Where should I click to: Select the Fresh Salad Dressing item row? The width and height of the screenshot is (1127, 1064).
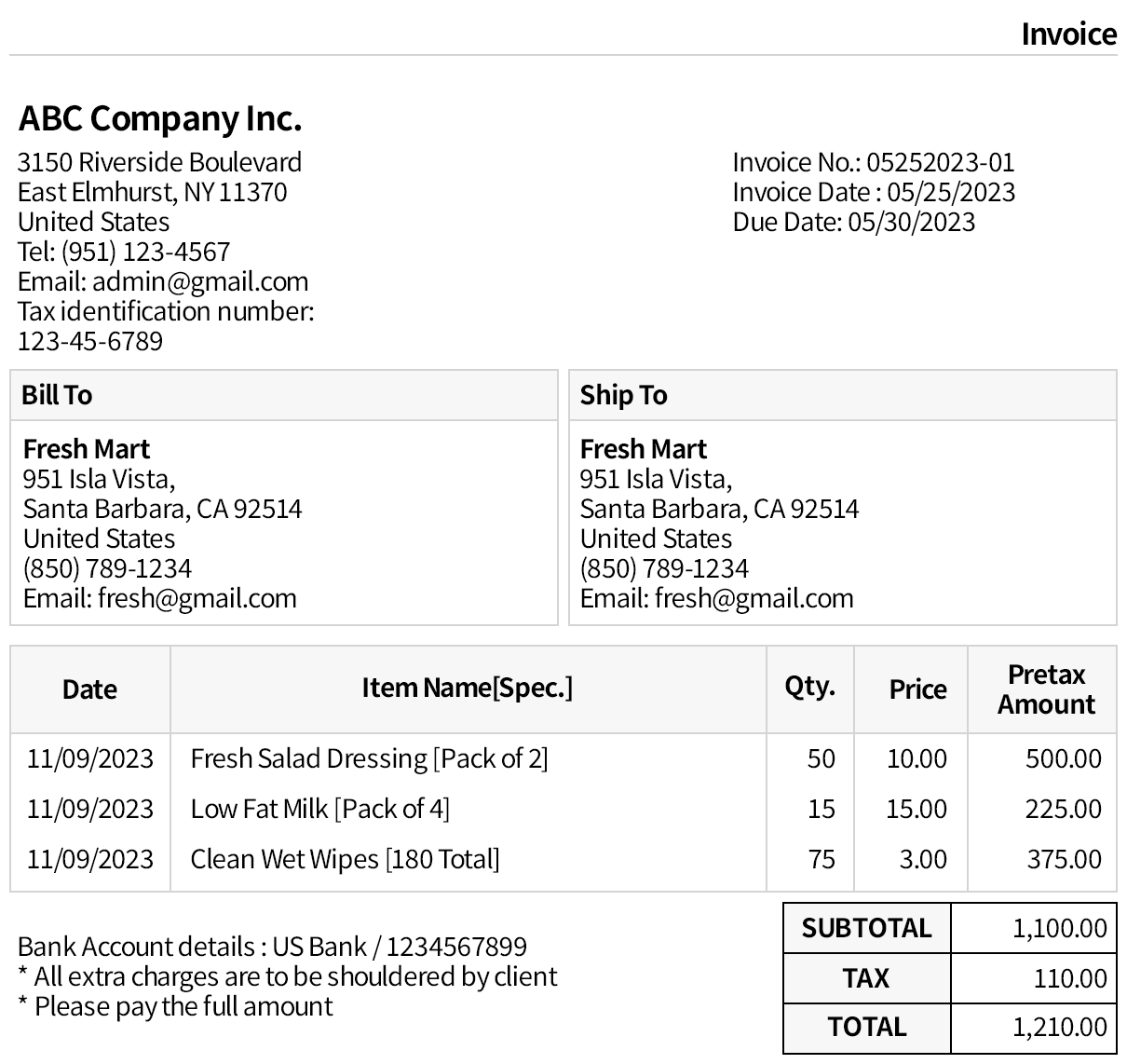tap(369, 758)
